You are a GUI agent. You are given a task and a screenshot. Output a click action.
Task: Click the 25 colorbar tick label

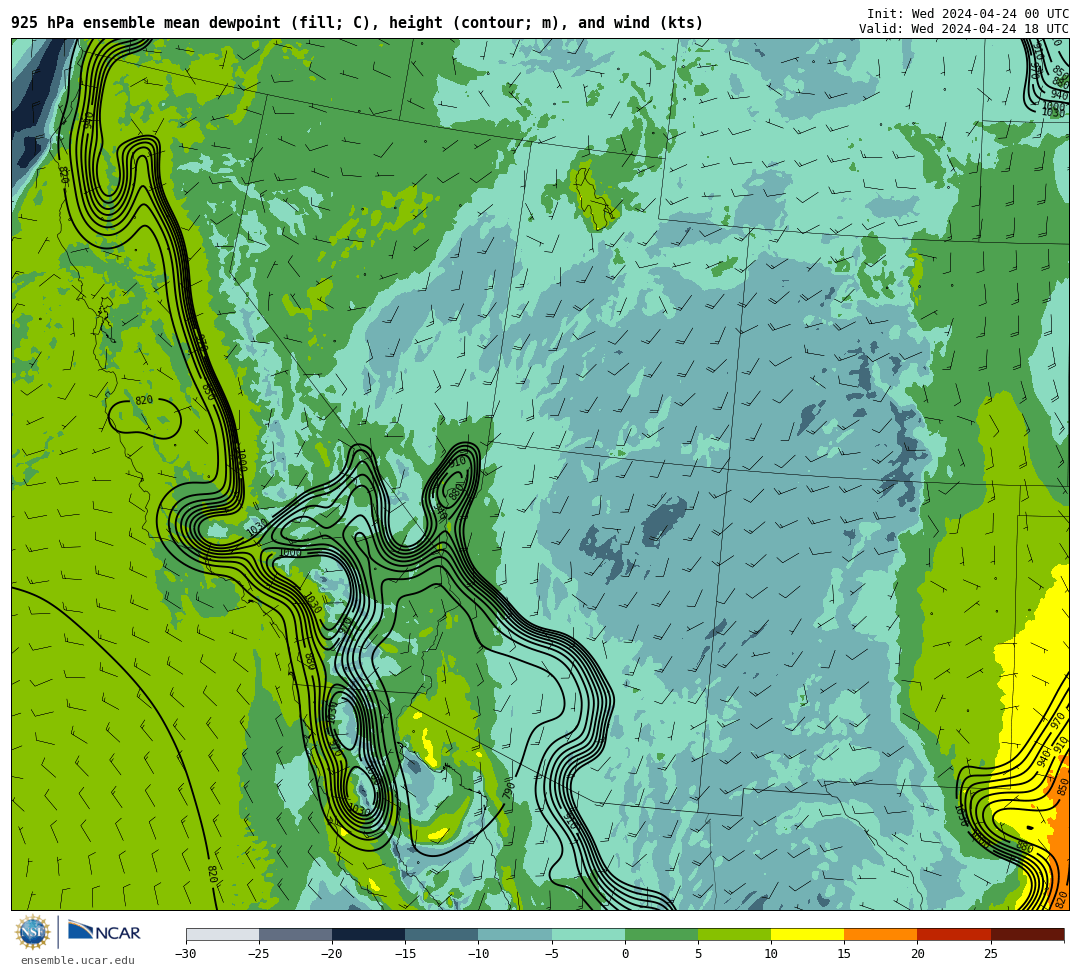coord(990,954)
